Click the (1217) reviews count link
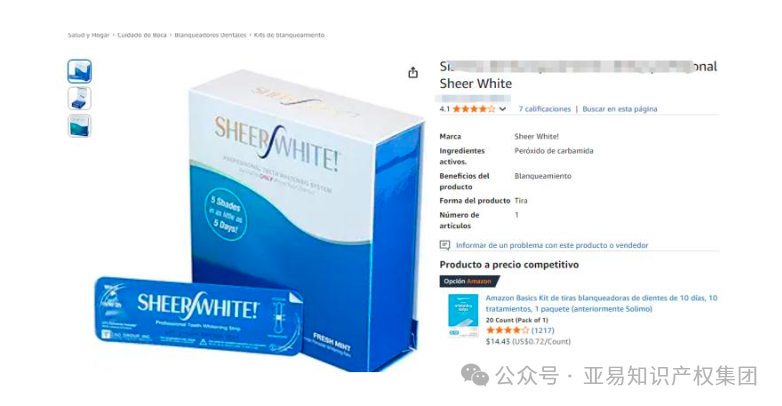Screen dimensions: 782x406 coord(543,330)
